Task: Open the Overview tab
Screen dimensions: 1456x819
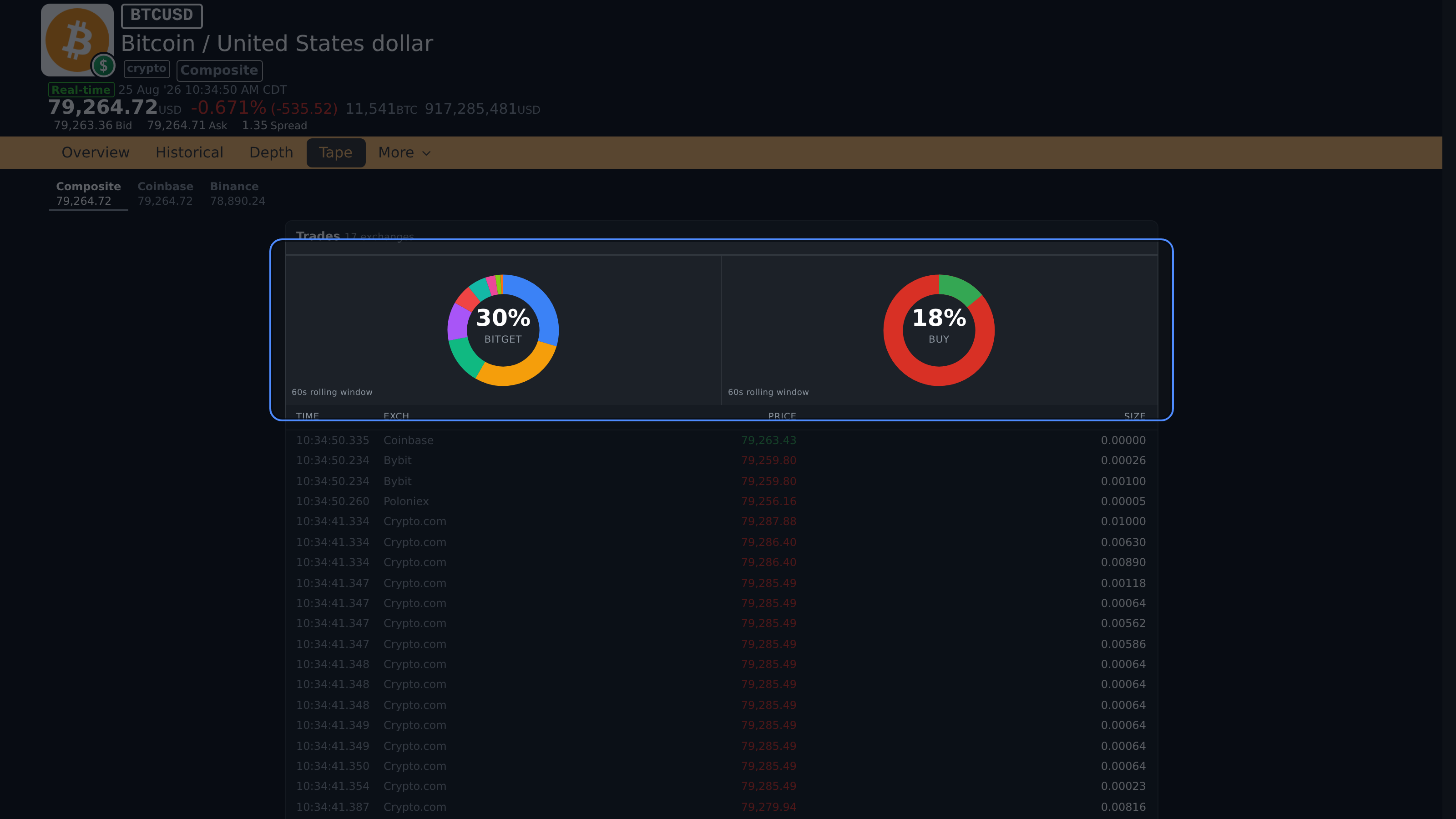Action: (x=96, y=152)
